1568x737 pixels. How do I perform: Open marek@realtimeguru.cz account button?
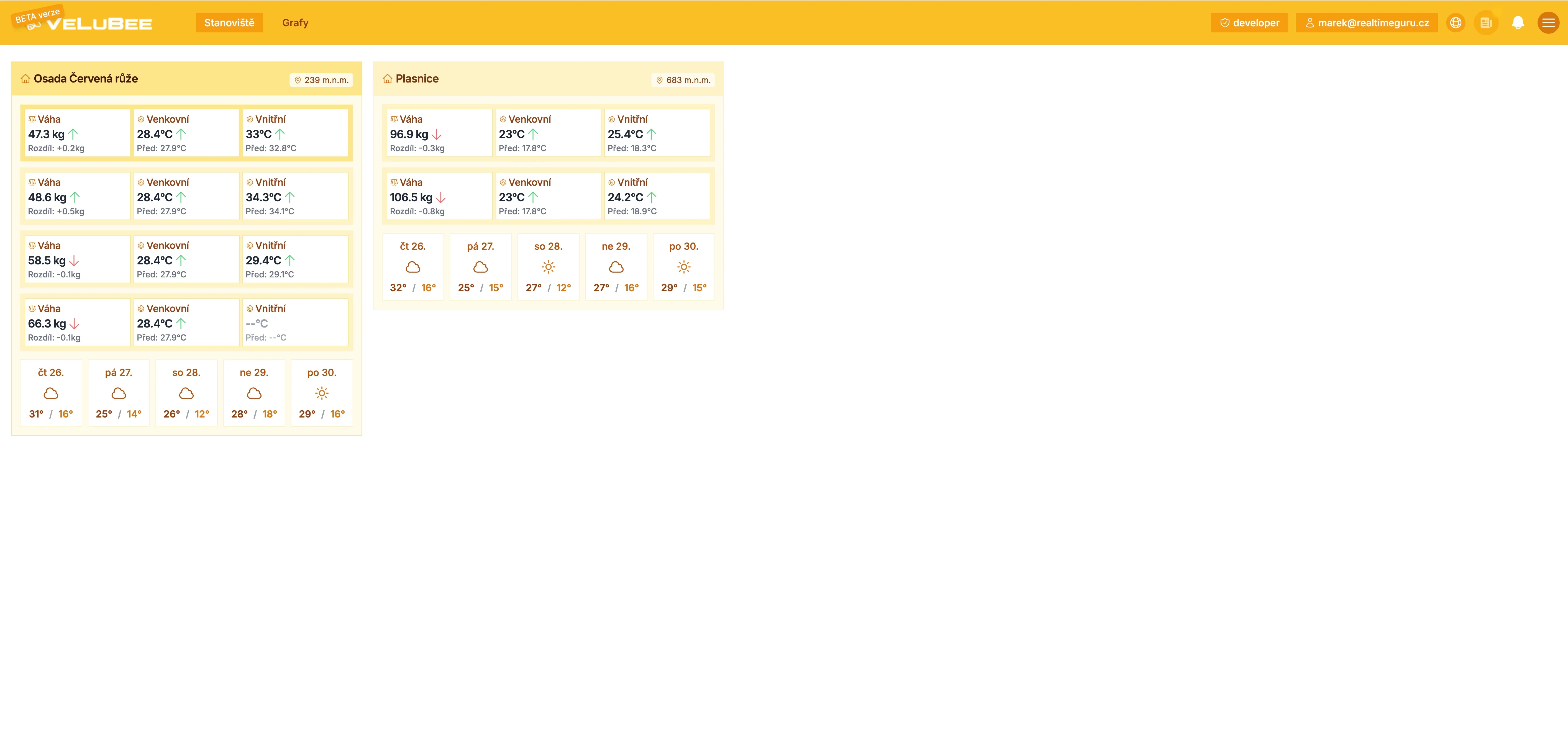coord(1367,23)
